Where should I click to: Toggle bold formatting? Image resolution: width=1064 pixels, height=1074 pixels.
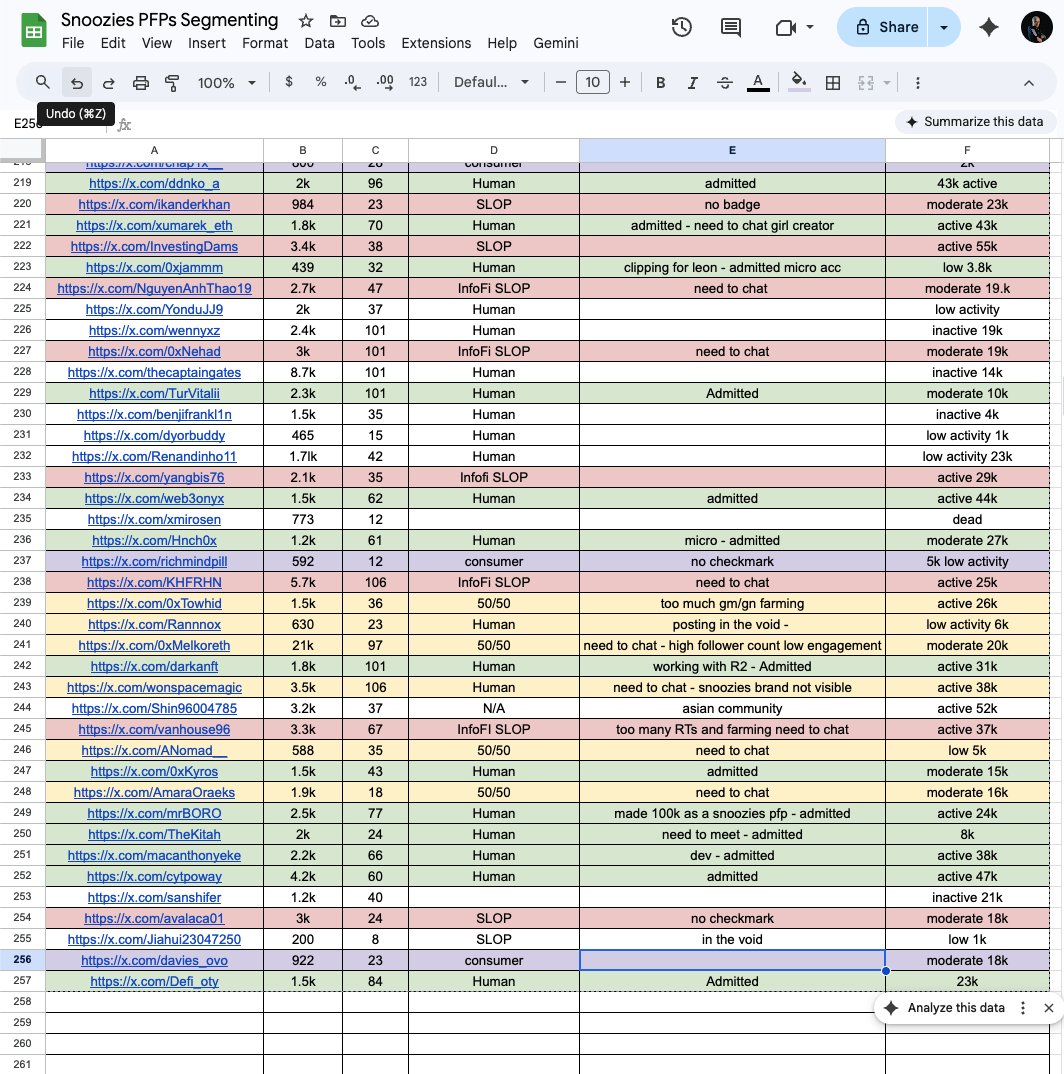pos(660,83)
